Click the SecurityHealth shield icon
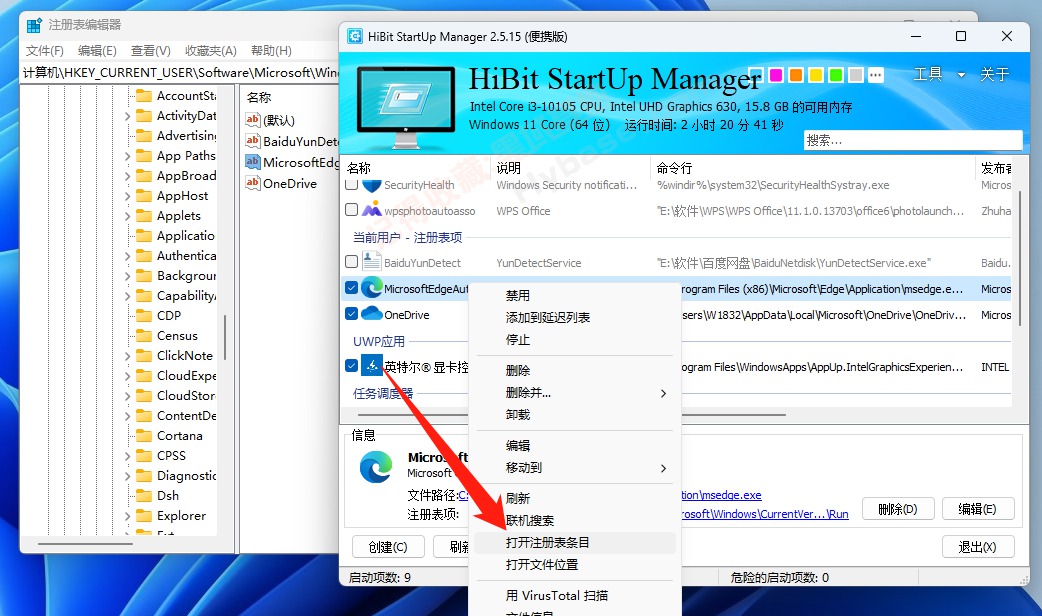Image resolution: width=1042 pixels, height=616 pixels. [x=371, y=185]
